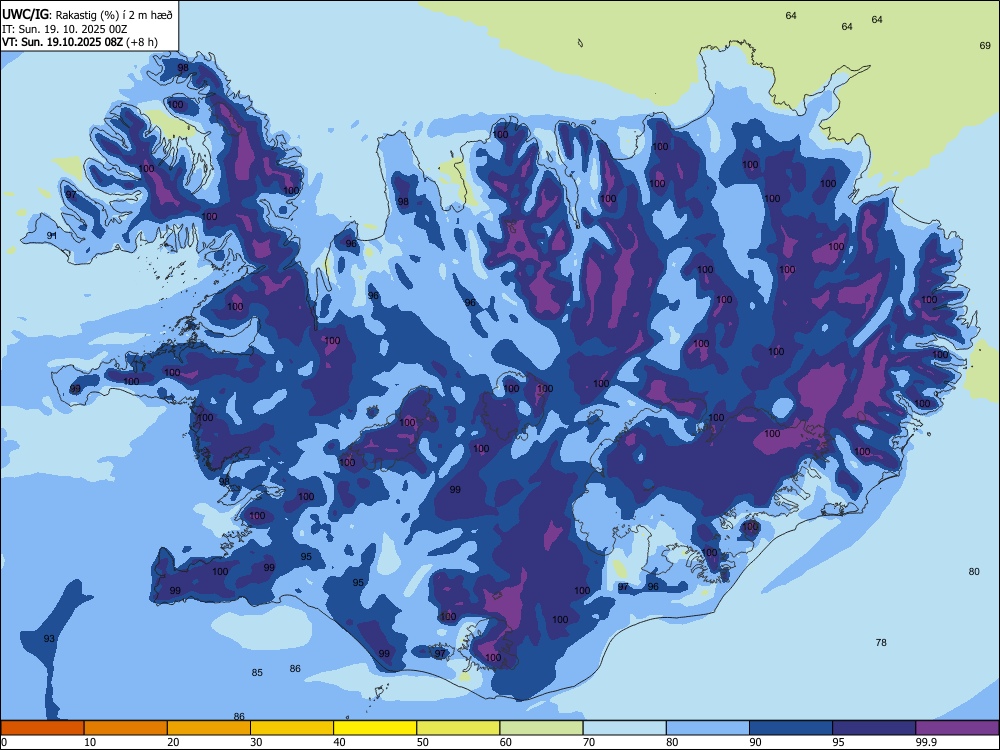Choose the pale blue 70–80 legend swatch
The image size is (1000, 750).
coord(625,728)
